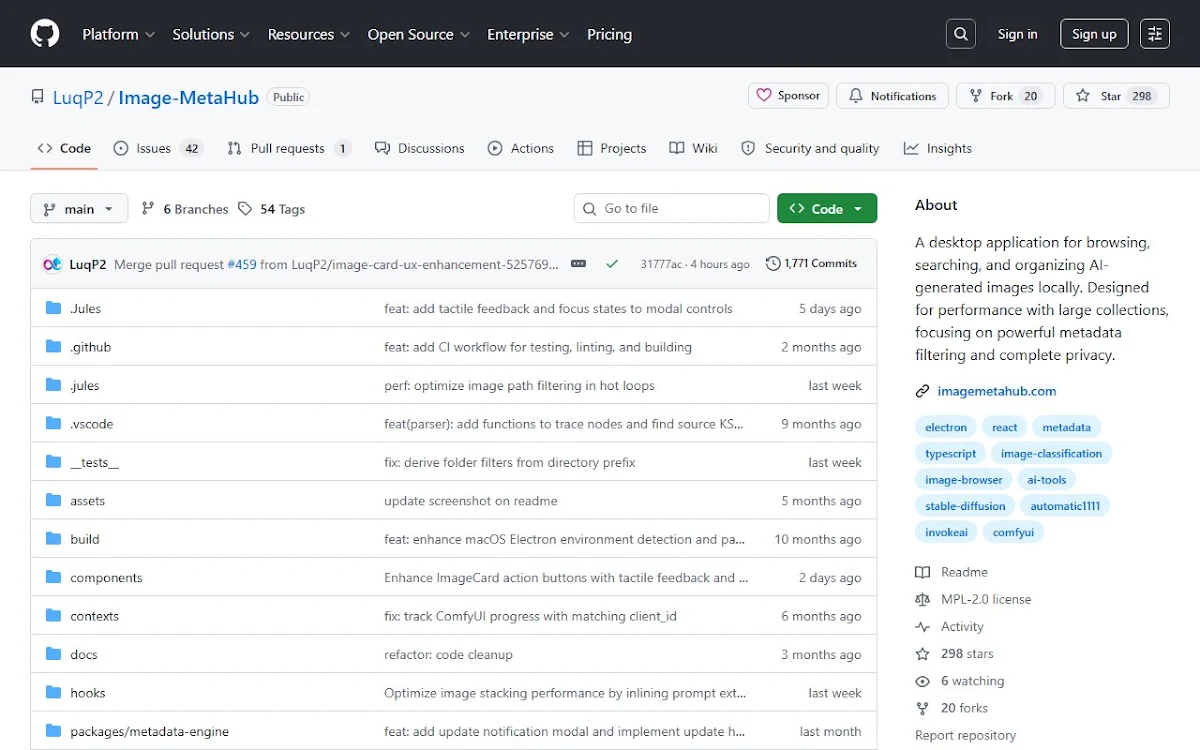Screen dimensions: 1200x750
Task: Click the Sign in link
Action: [x=1017, y=34]
